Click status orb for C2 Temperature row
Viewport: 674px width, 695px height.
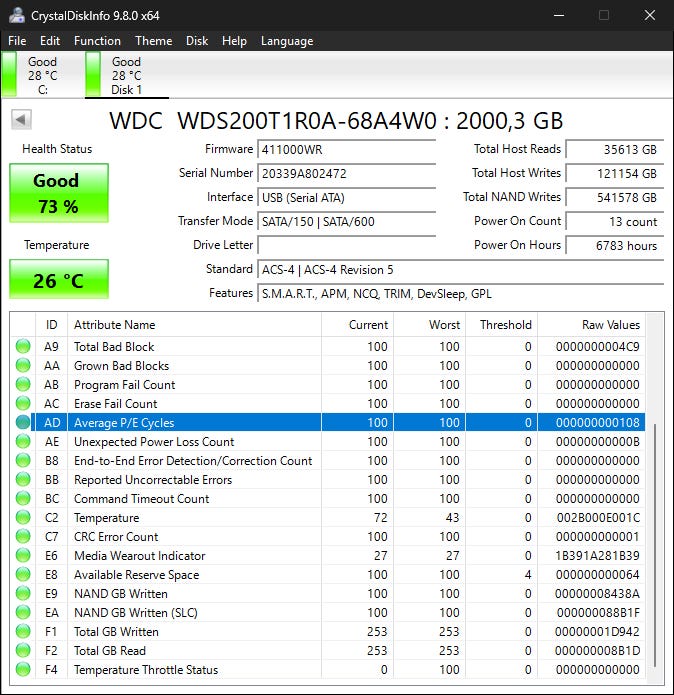(x=23, y=517)
